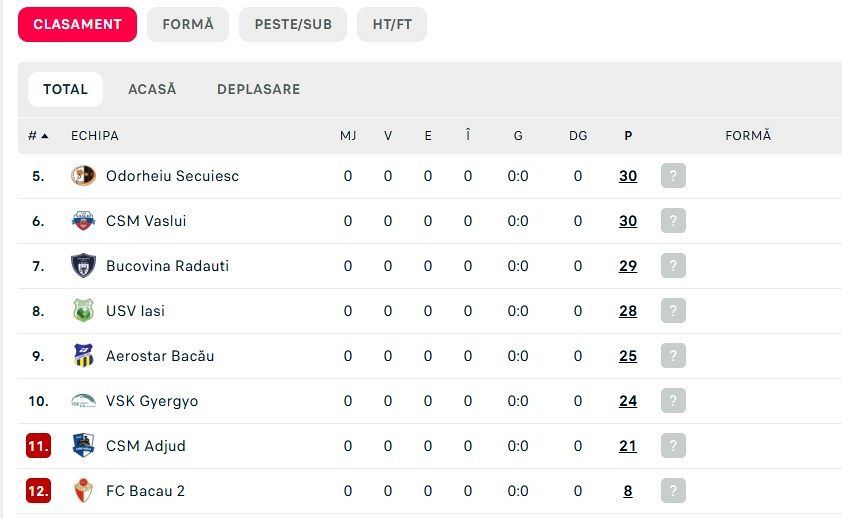Screen dimensions: 842x518
Task: Click the VSK Gyergyo team logo
Action: 83,401
